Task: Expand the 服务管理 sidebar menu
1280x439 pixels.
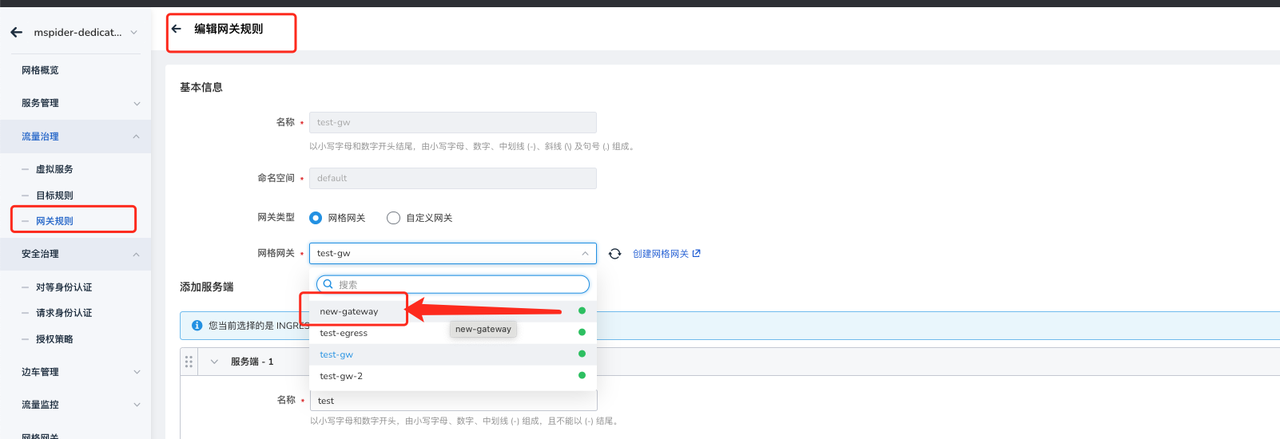Action: 136,103
